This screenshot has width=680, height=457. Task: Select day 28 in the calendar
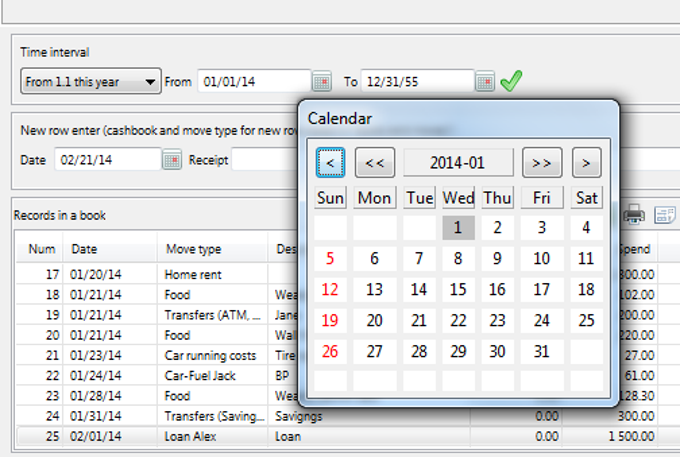(419, 352)
